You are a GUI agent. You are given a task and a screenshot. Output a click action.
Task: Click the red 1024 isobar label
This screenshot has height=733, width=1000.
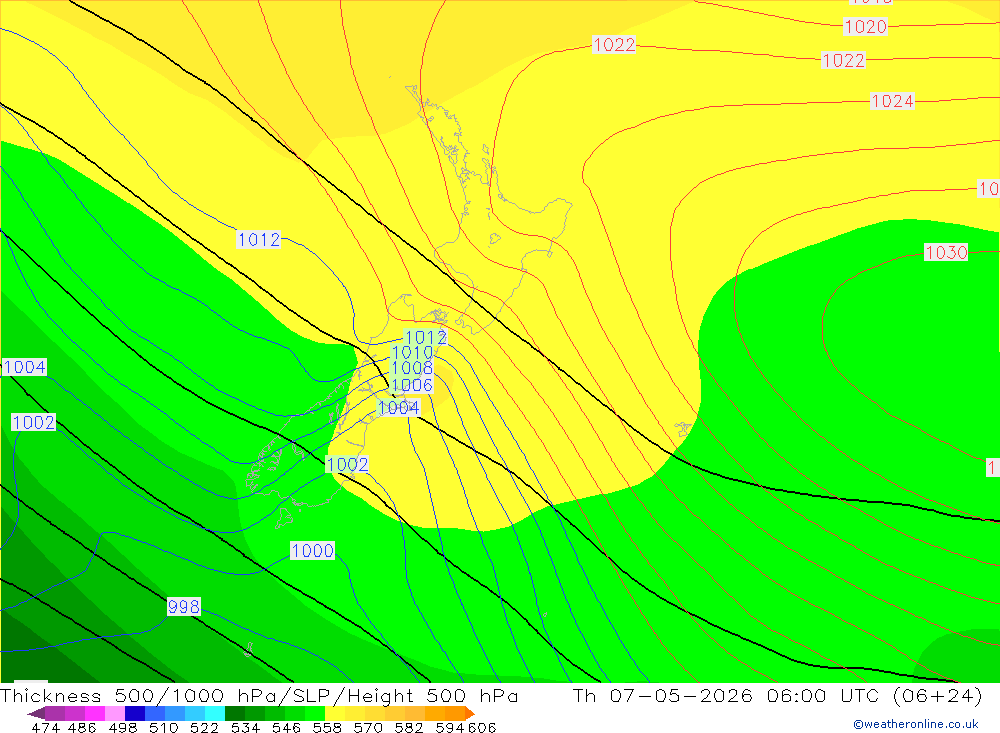pos(892,101)
